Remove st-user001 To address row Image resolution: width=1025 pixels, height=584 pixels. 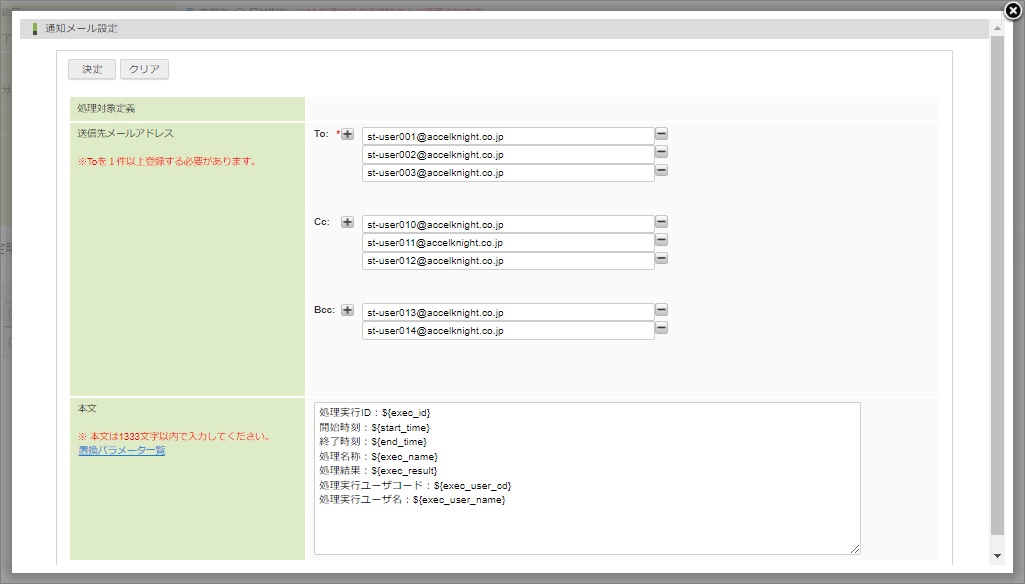point(661,134)
